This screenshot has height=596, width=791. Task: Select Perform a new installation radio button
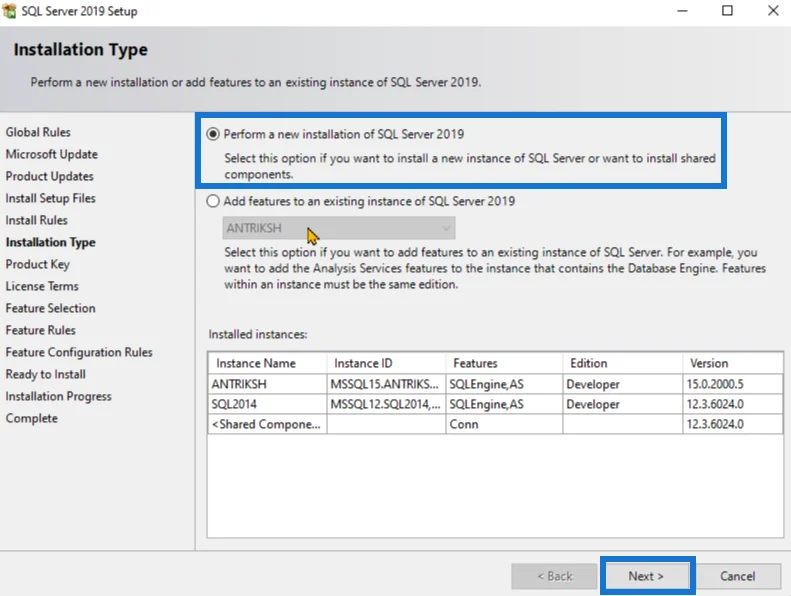point(213,134)
